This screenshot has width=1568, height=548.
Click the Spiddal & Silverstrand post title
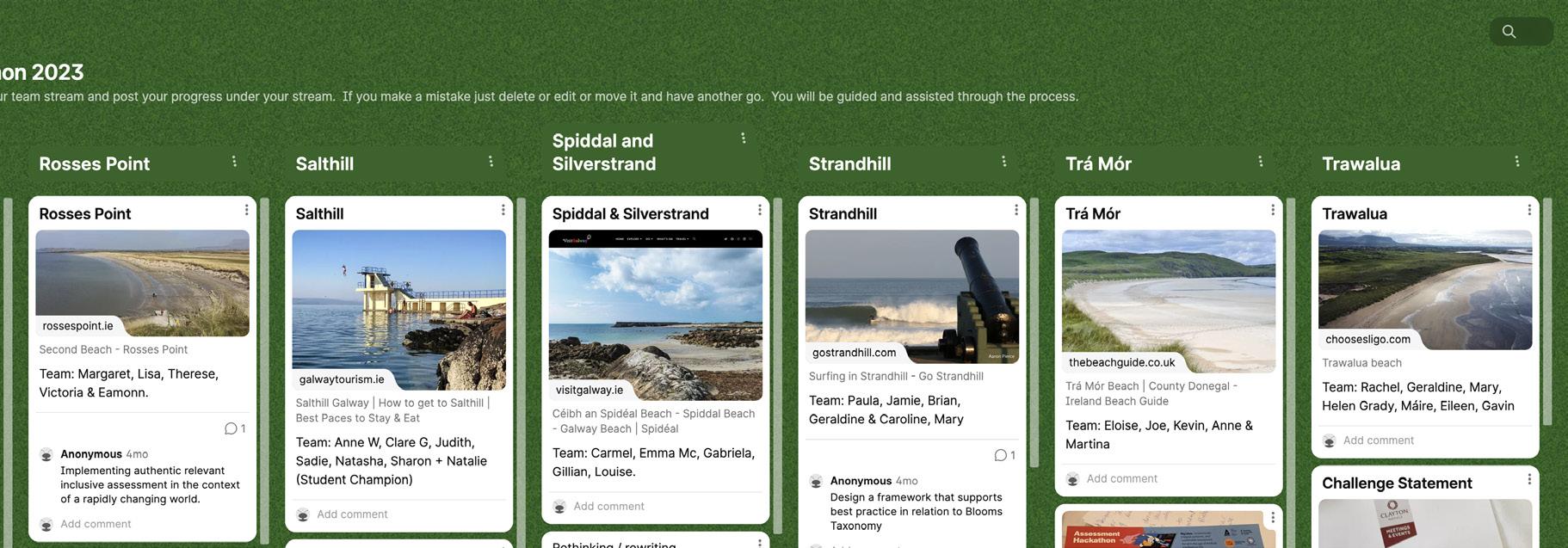point(631,213)
